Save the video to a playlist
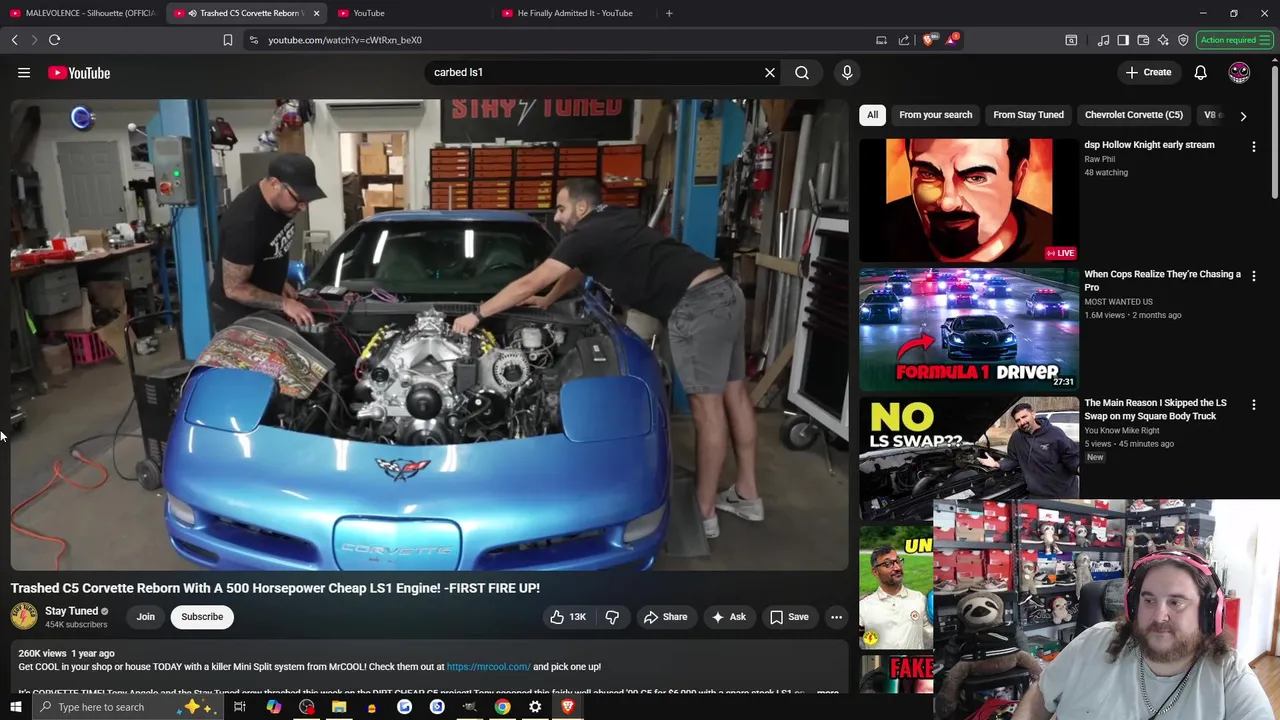The image size is (1280, 720). tap(789, 617)
